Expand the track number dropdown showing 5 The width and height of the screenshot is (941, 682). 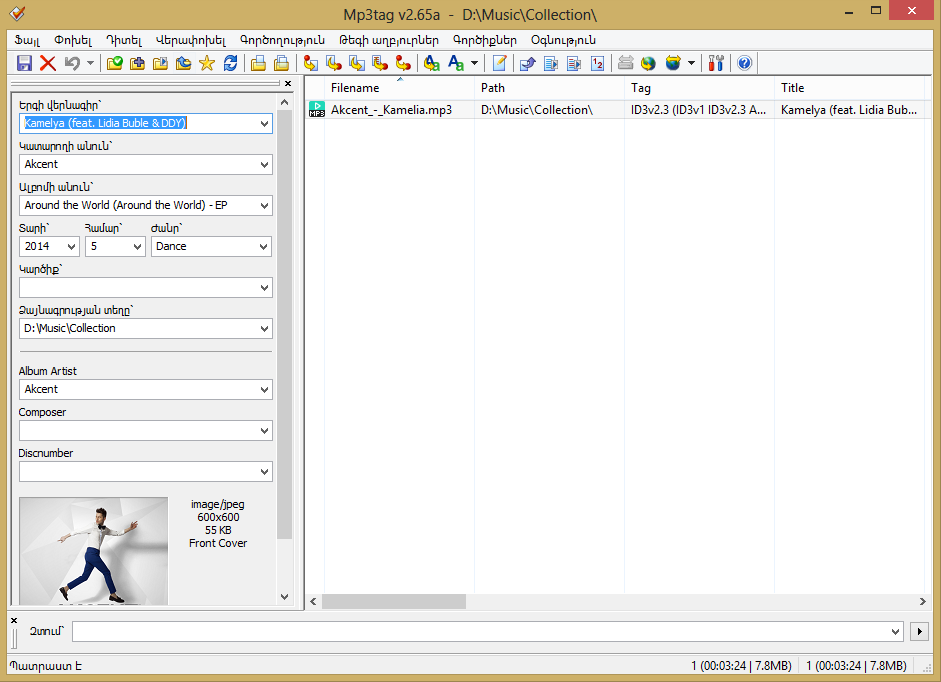137,246
